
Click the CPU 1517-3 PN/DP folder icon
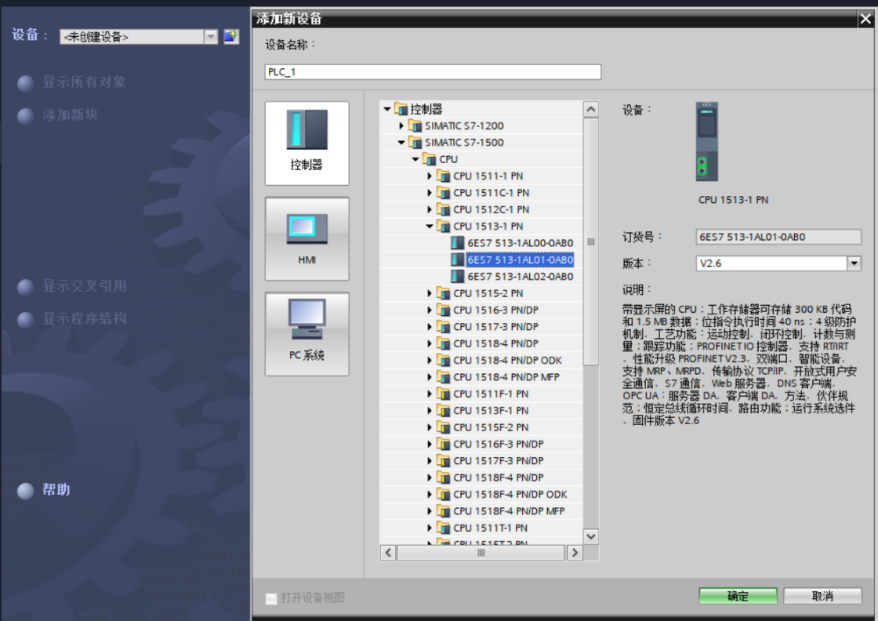tap(443, 327)
